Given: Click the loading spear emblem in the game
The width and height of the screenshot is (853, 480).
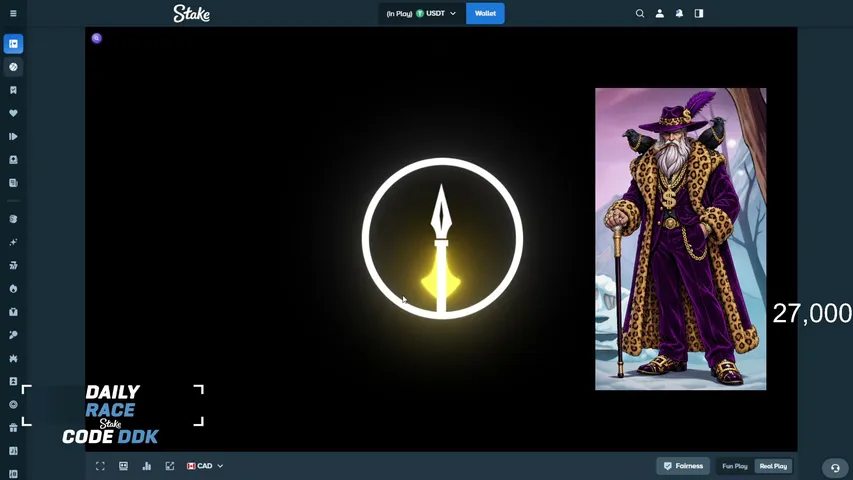Looking at the screenshot, I should tap(442, 238).
